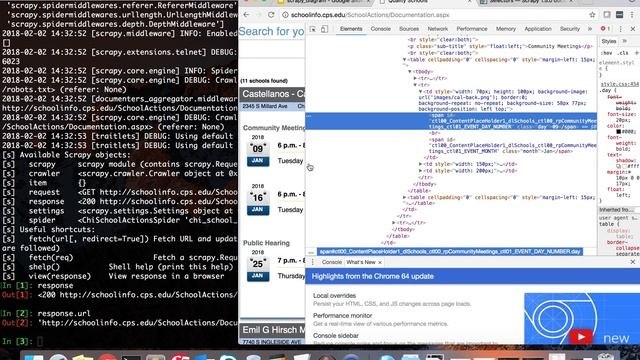Viewport: 640px width, 360px height.
Task: Collapse the first table cellpadding node
Action: (x=404, y=60)
